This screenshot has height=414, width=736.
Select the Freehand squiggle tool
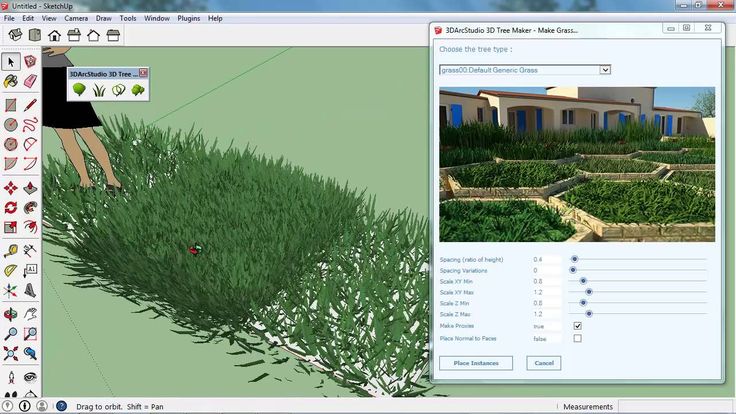tap(30, 124)
